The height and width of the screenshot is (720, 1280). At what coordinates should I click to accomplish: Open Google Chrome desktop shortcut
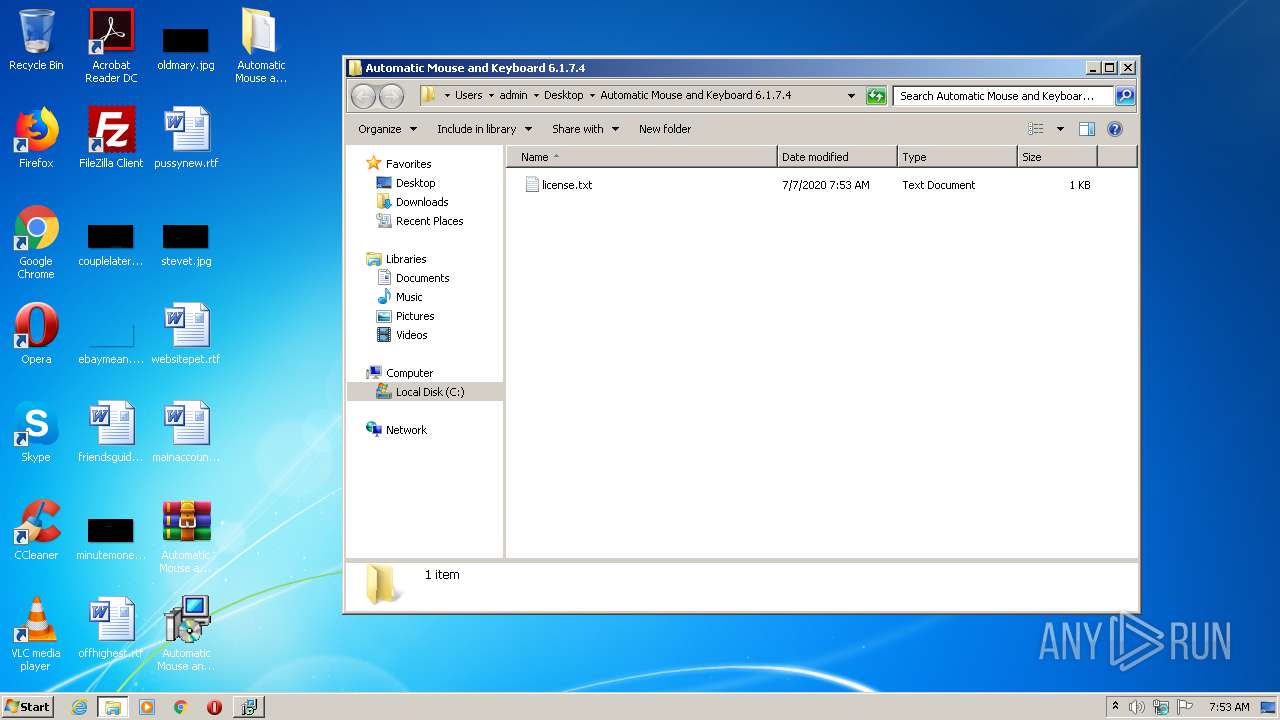(36, 242)
